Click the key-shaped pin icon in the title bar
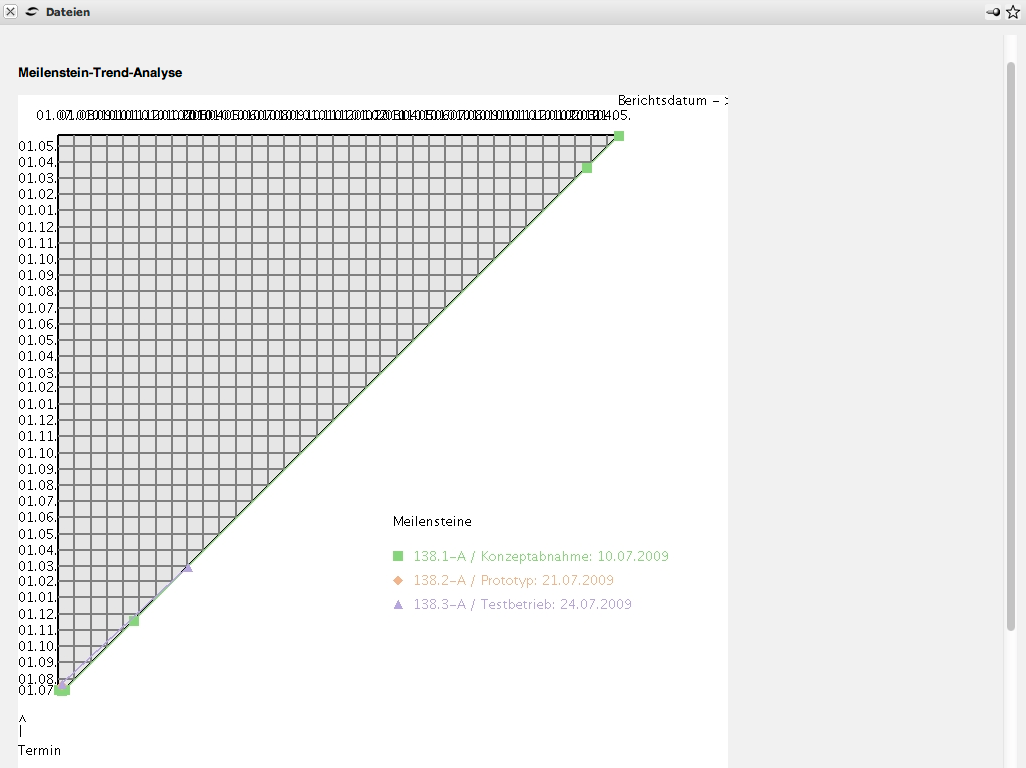The image size is (1026, 768). (993, 12)
